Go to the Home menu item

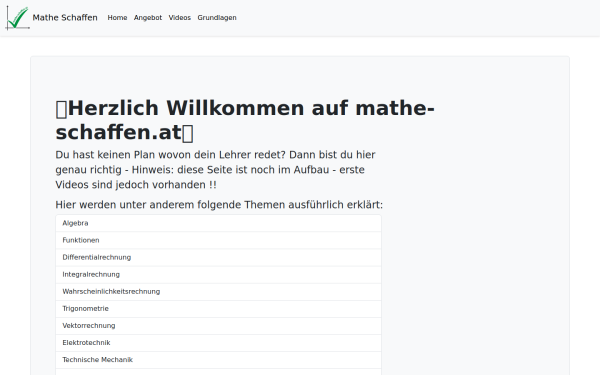117,18
